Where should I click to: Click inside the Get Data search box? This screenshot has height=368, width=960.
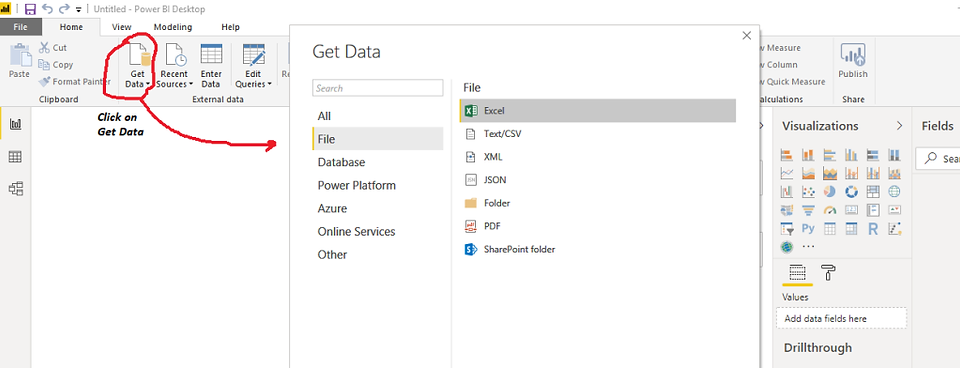pos(378,88)
